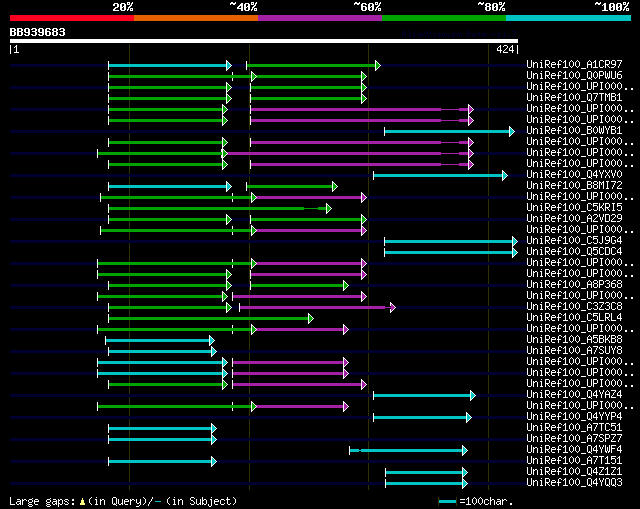Open the UniRef100_B8MI72 subject label

(574, 185)
